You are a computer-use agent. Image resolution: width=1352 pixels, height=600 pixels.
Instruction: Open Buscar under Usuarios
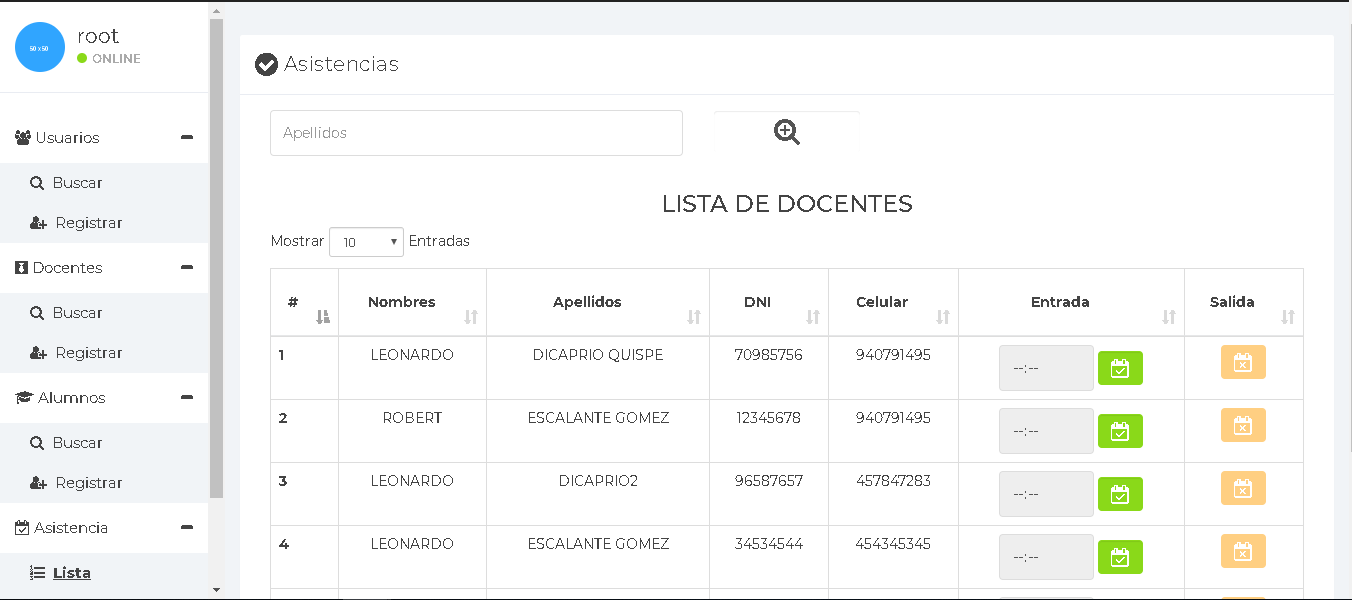tap(77, 183)
